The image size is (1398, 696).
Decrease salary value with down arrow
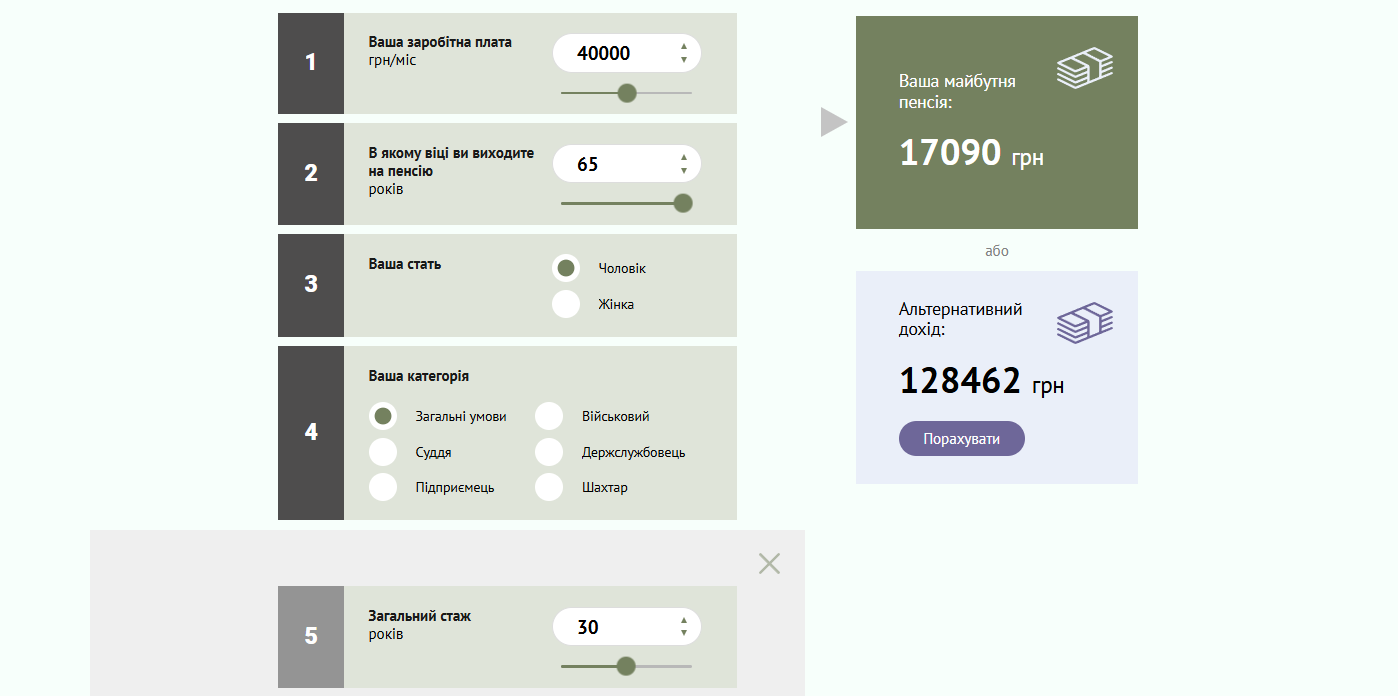click(x=684, y=60)
